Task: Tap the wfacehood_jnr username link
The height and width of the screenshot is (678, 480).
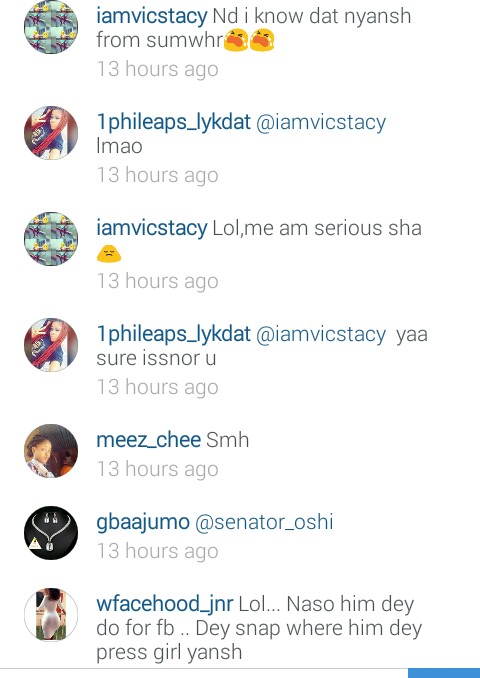Action: click(164, 604)
